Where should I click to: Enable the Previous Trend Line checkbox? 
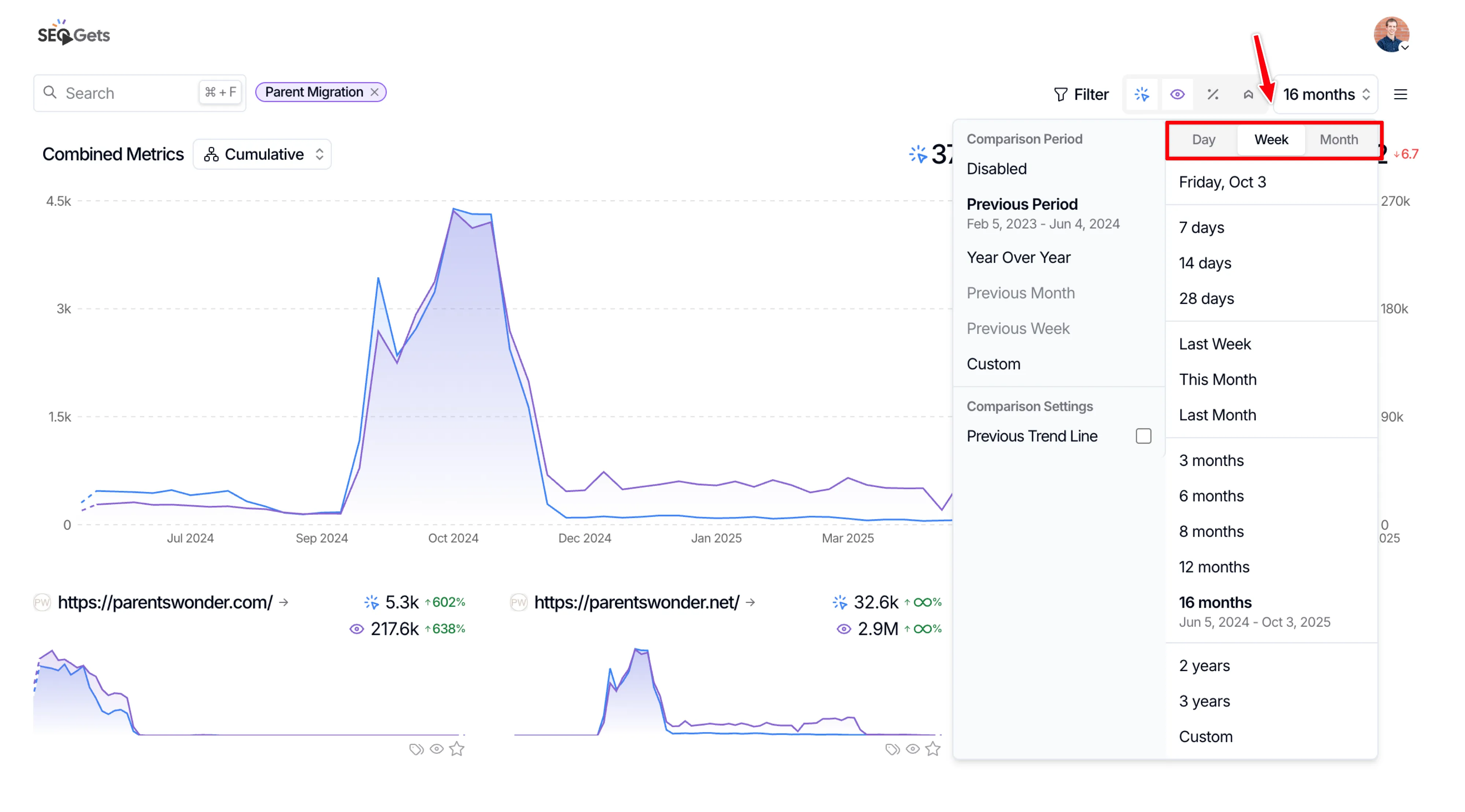pos(1143,436)
